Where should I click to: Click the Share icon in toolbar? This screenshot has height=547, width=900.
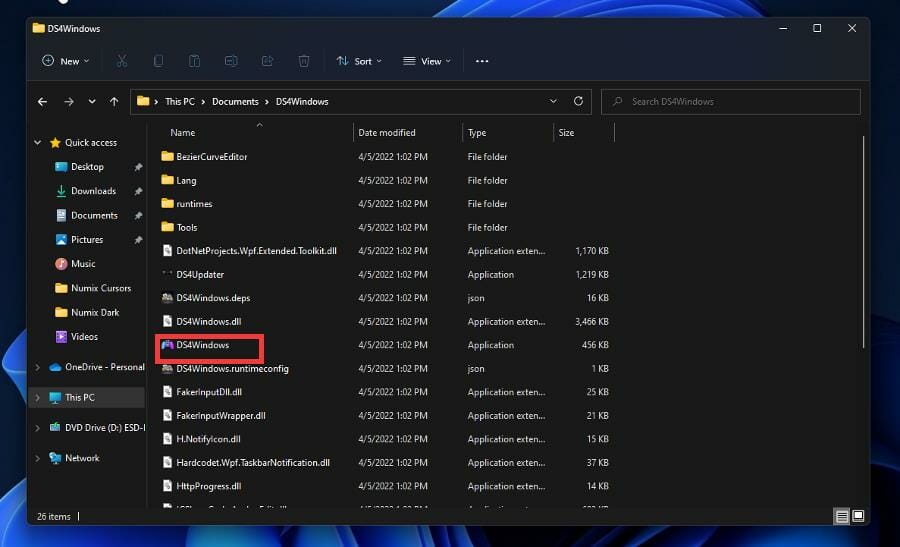(267, 61)
